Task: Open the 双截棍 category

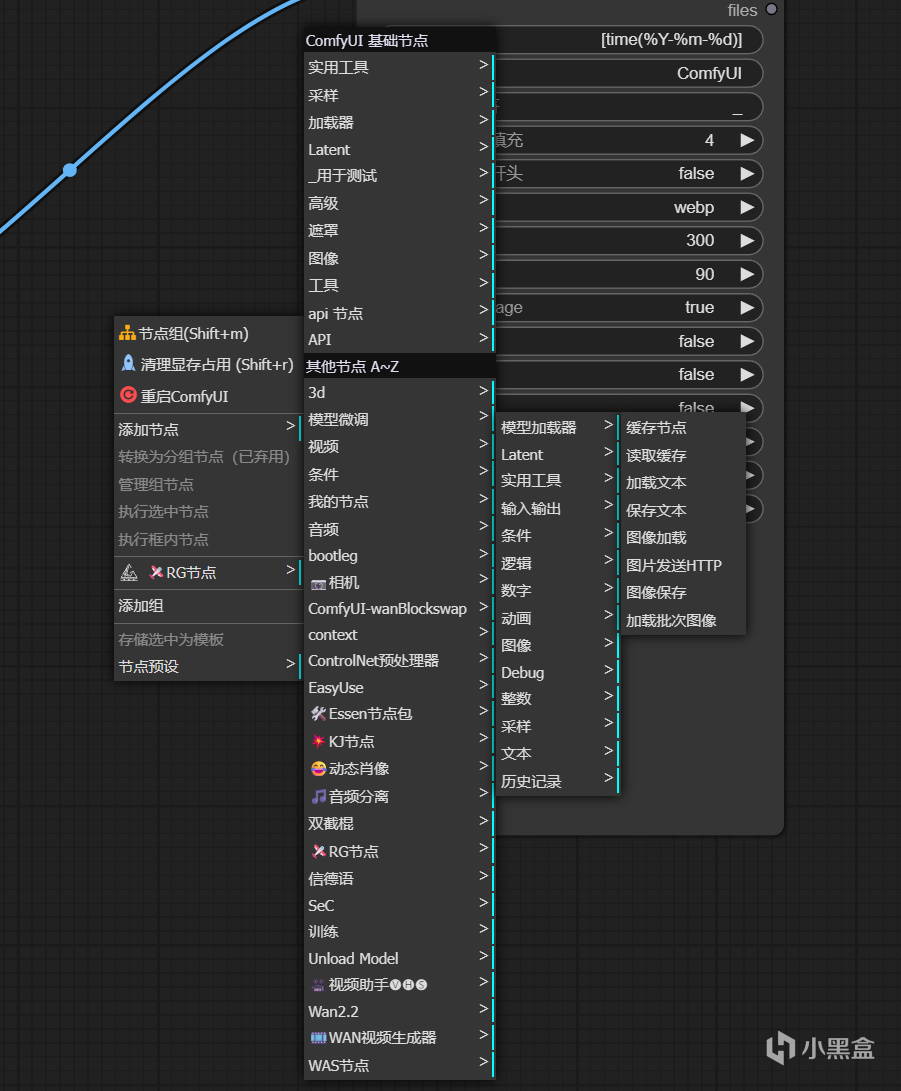Action: pos(399,823)
